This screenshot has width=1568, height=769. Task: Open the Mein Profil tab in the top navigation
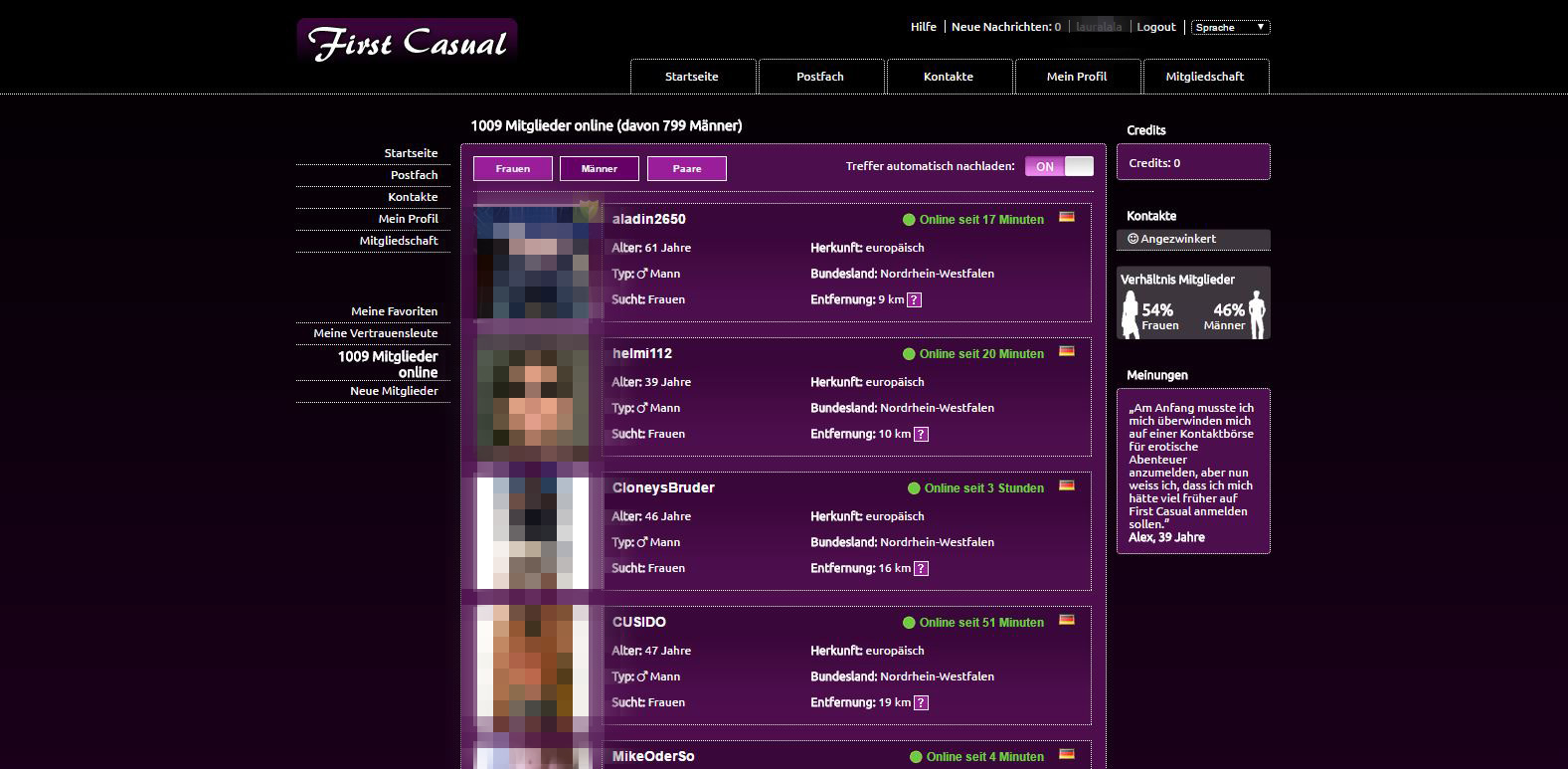(x=1077, y=77)
